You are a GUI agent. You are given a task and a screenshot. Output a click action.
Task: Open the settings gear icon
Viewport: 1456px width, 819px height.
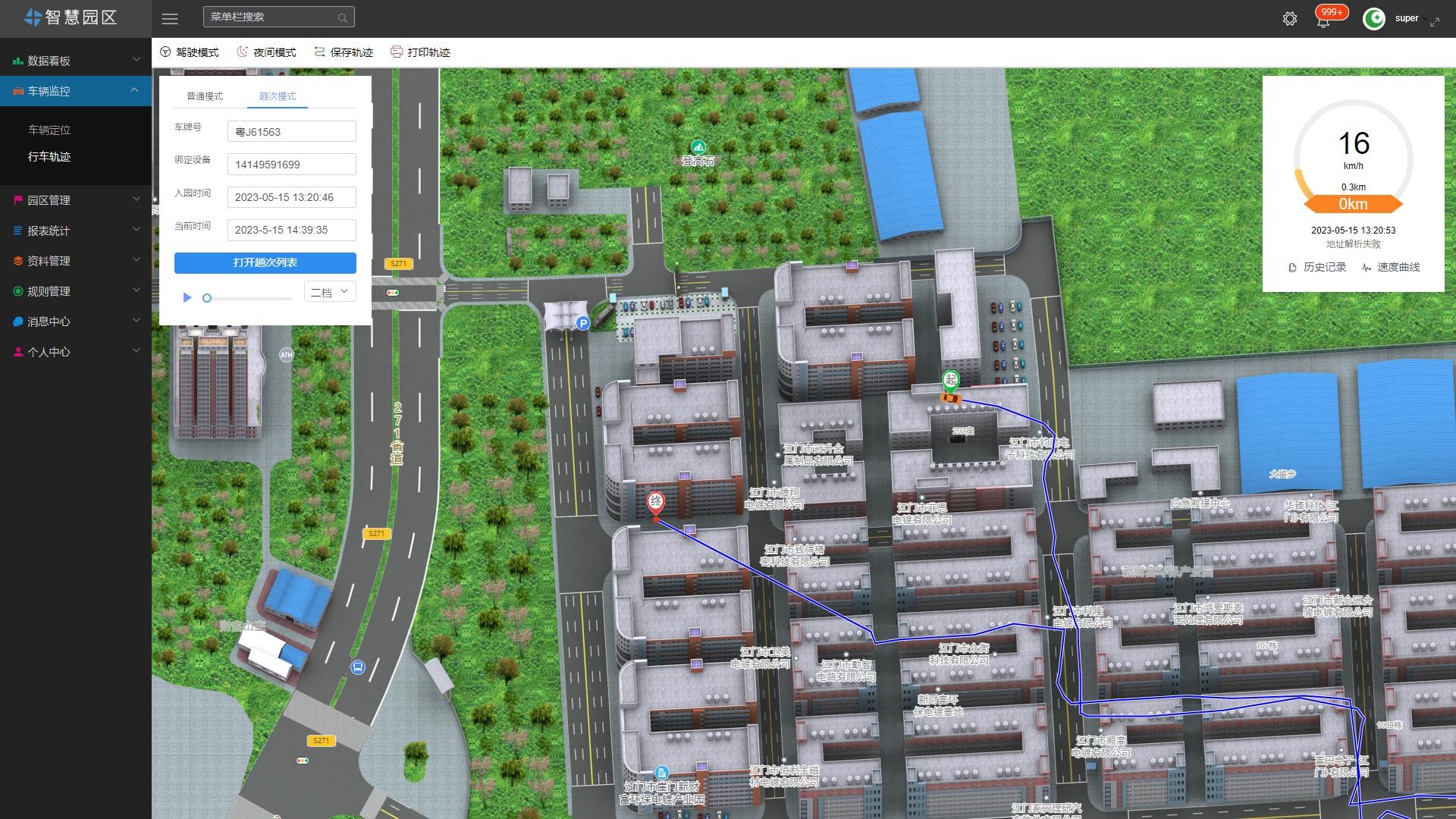pos(1289,19)
